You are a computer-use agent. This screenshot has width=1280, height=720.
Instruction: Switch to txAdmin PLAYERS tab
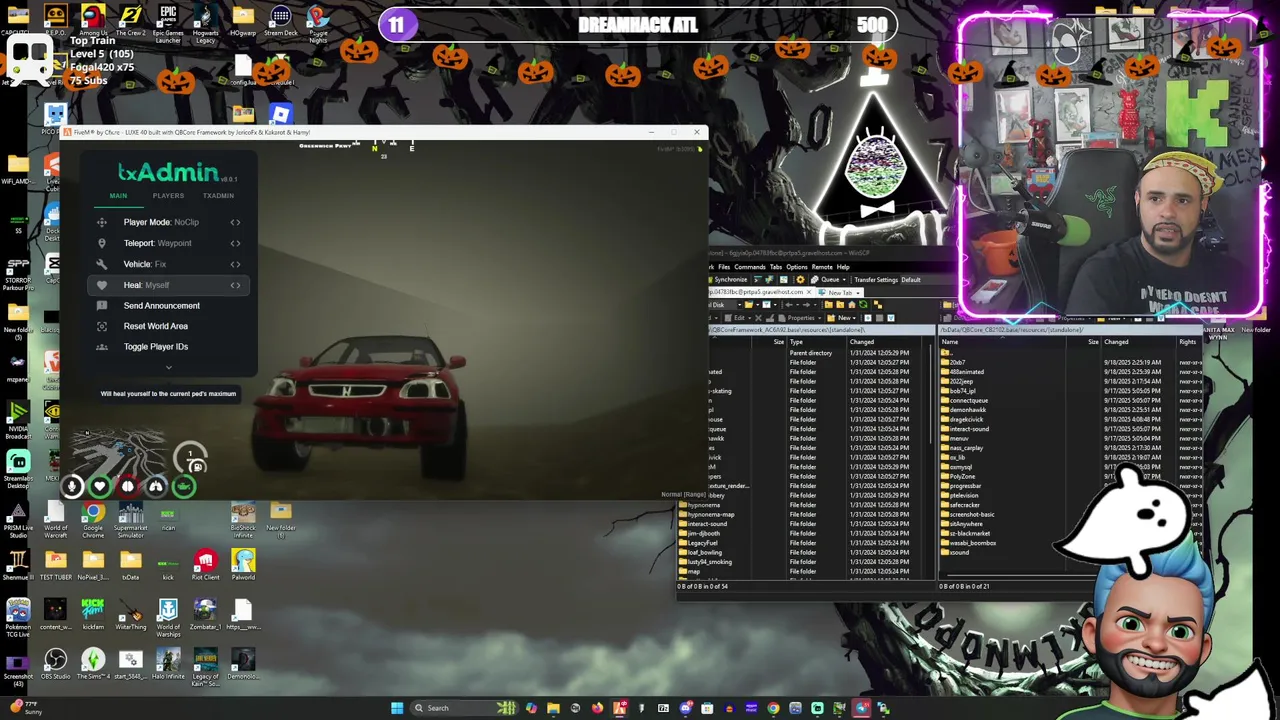click(168, 196)
